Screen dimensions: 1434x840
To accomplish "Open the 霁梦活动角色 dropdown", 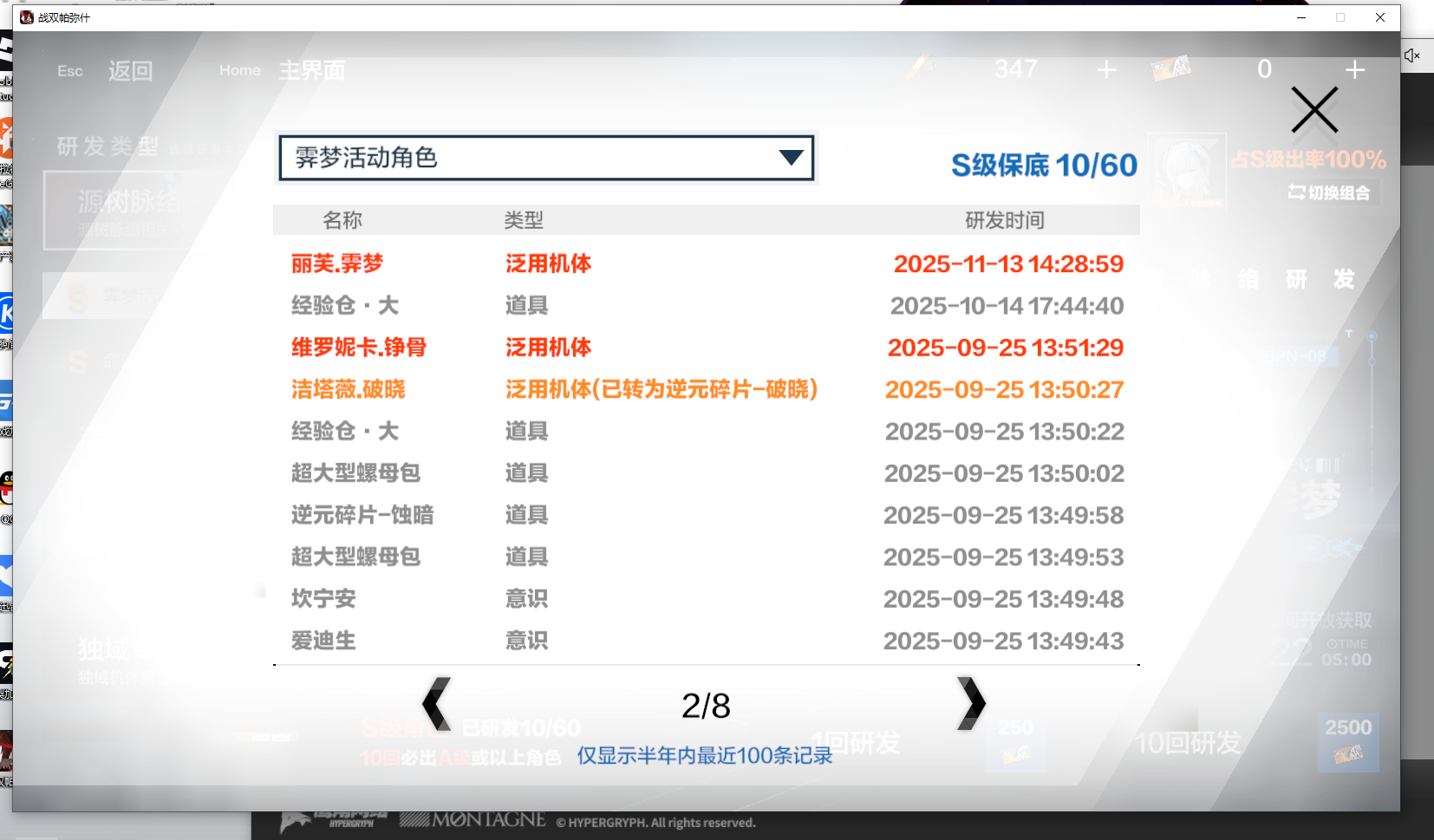I will [546, 158].
